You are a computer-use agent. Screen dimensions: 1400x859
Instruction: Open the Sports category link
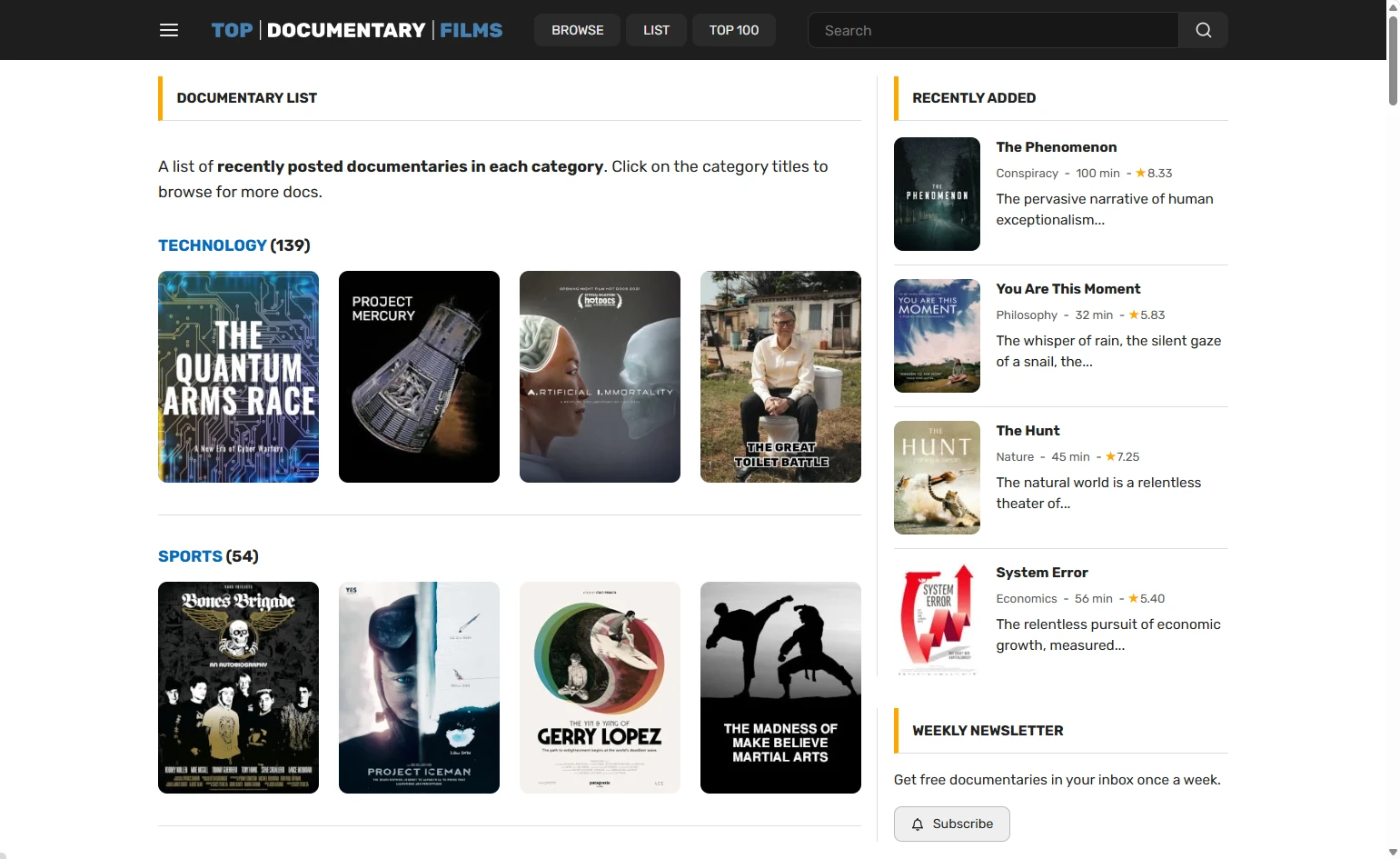(190, 556)
